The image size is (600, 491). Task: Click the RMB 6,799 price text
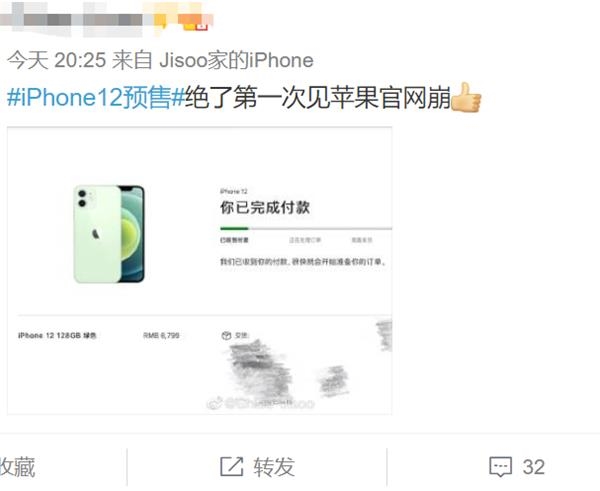tap(161, 336)
